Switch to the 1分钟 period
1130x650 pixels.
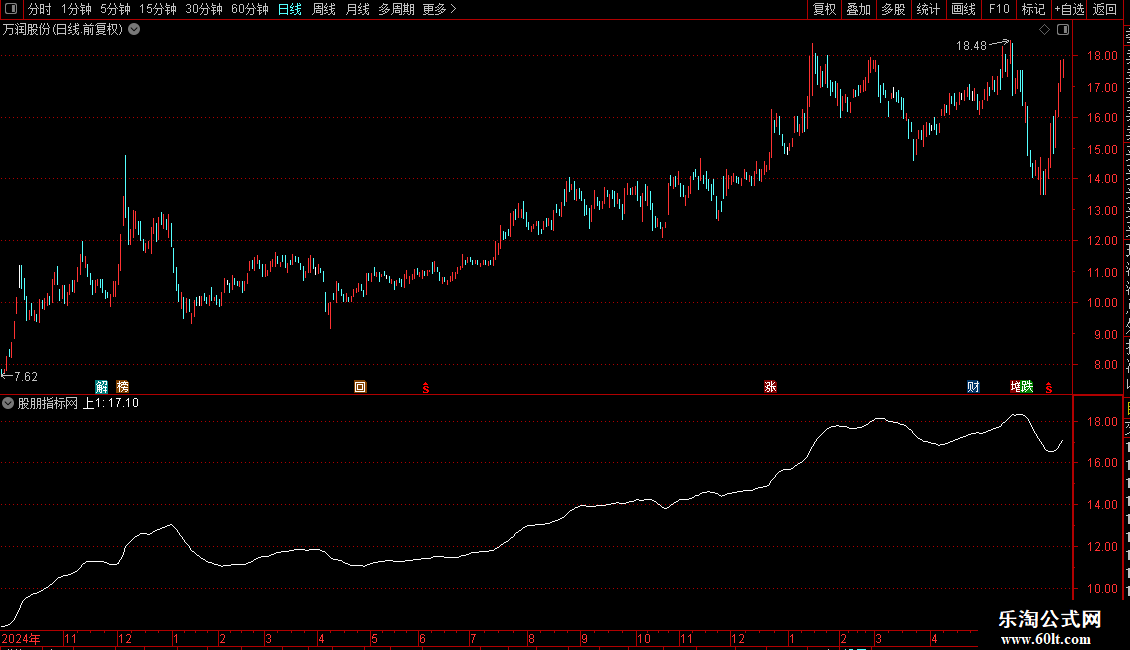(x=76, y=9)
